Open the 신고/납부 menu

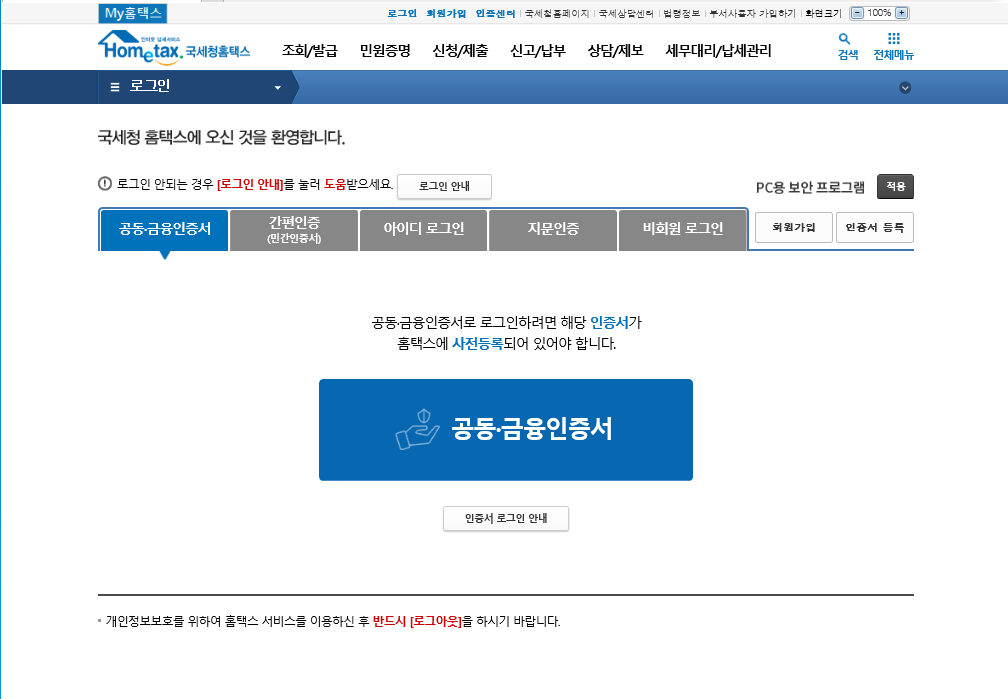coord(537,50)
